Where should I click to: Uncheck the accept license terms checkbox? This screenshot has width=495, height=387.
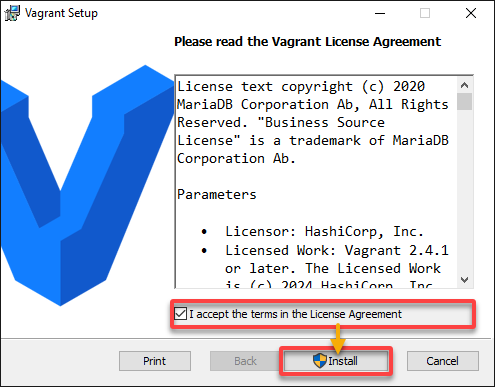pos(180,314)
